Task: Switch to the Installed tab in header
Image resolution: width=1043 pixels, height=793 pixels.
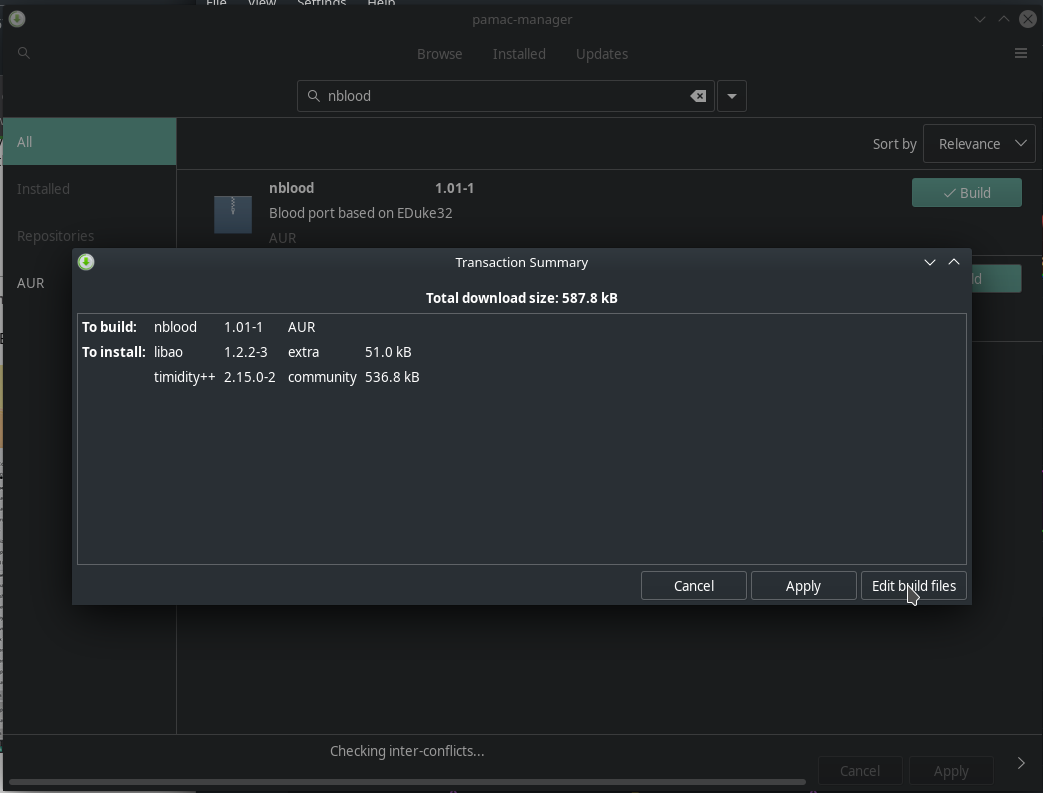Action: [519, 54]
